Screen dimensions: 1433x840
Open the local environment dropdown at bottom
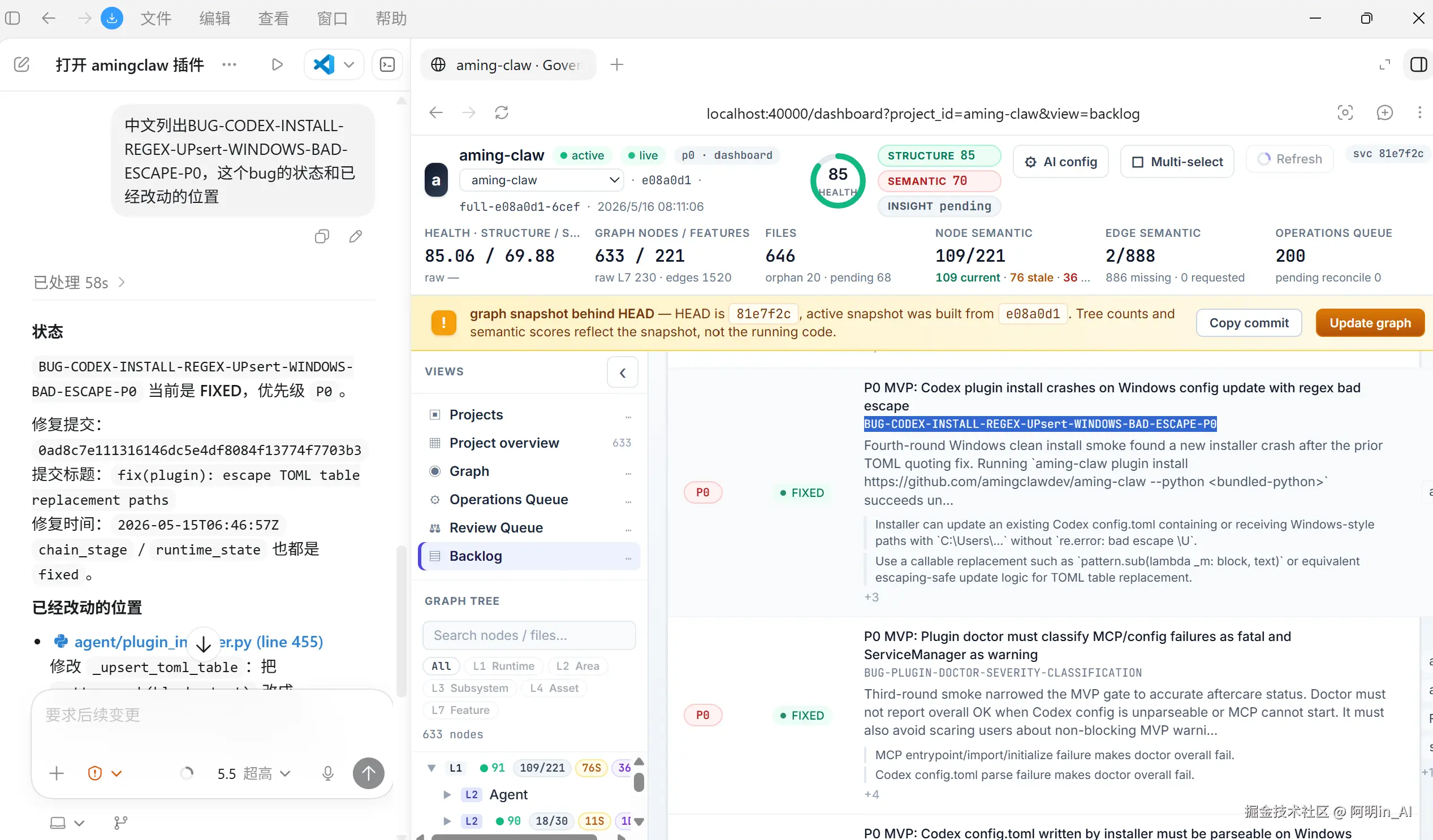[67, 822]
